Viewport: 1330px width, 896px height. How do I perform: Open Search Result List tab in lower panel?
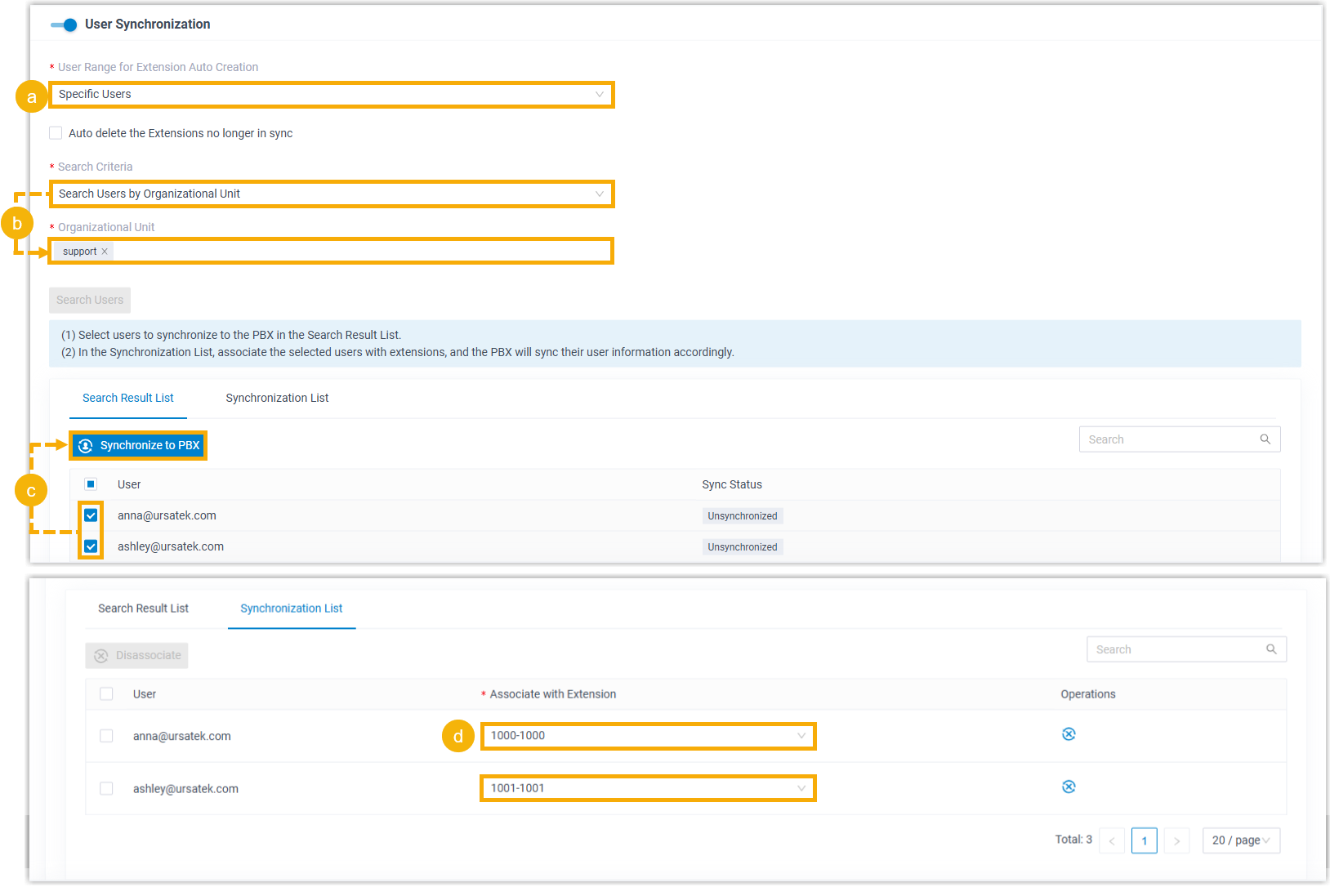[x=143, y=608]
